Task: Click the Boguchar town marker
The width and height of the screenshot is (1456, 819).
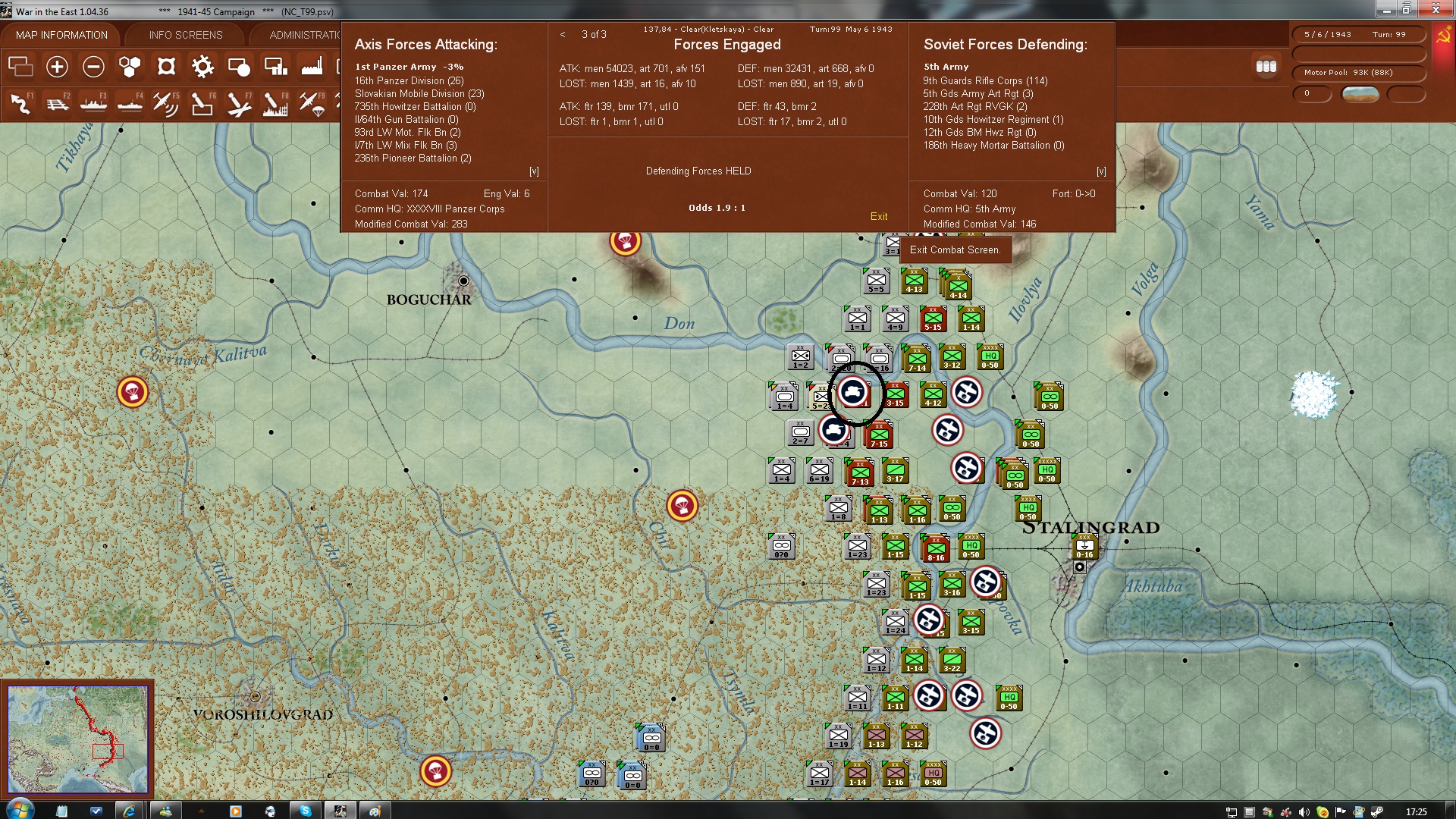Action: coord(463,281)
